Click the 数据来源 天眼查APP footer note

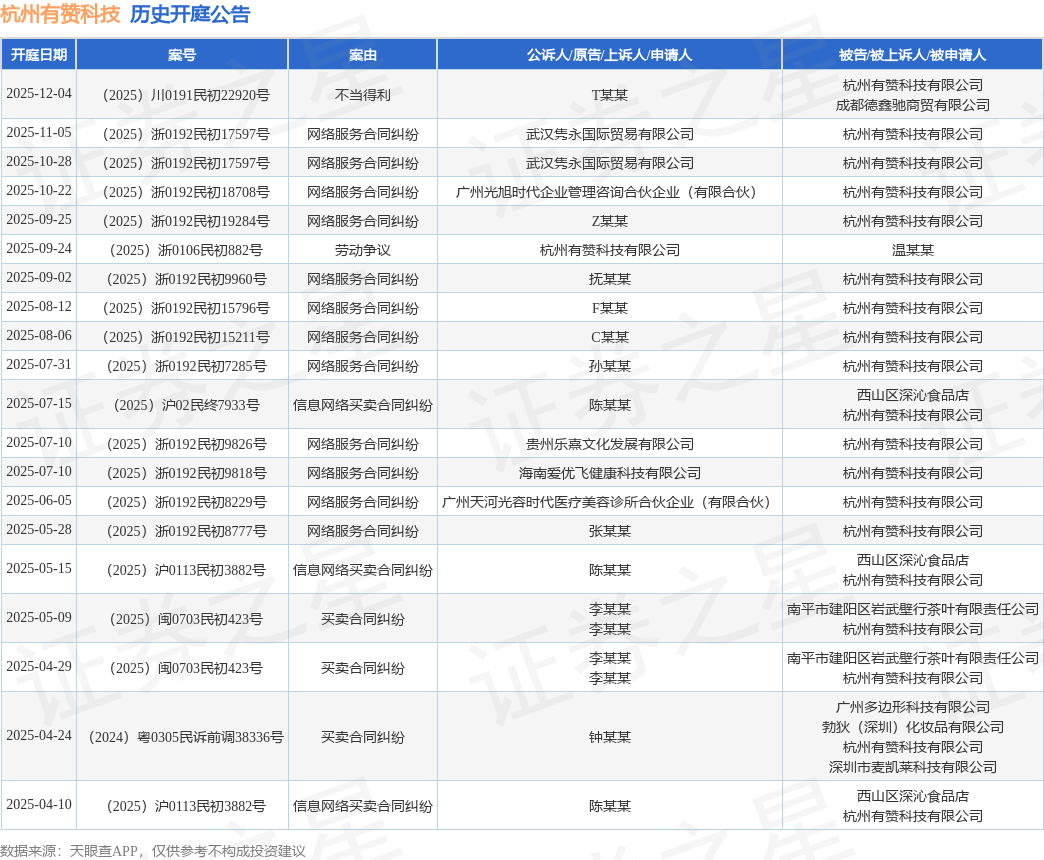pos(152,851)
